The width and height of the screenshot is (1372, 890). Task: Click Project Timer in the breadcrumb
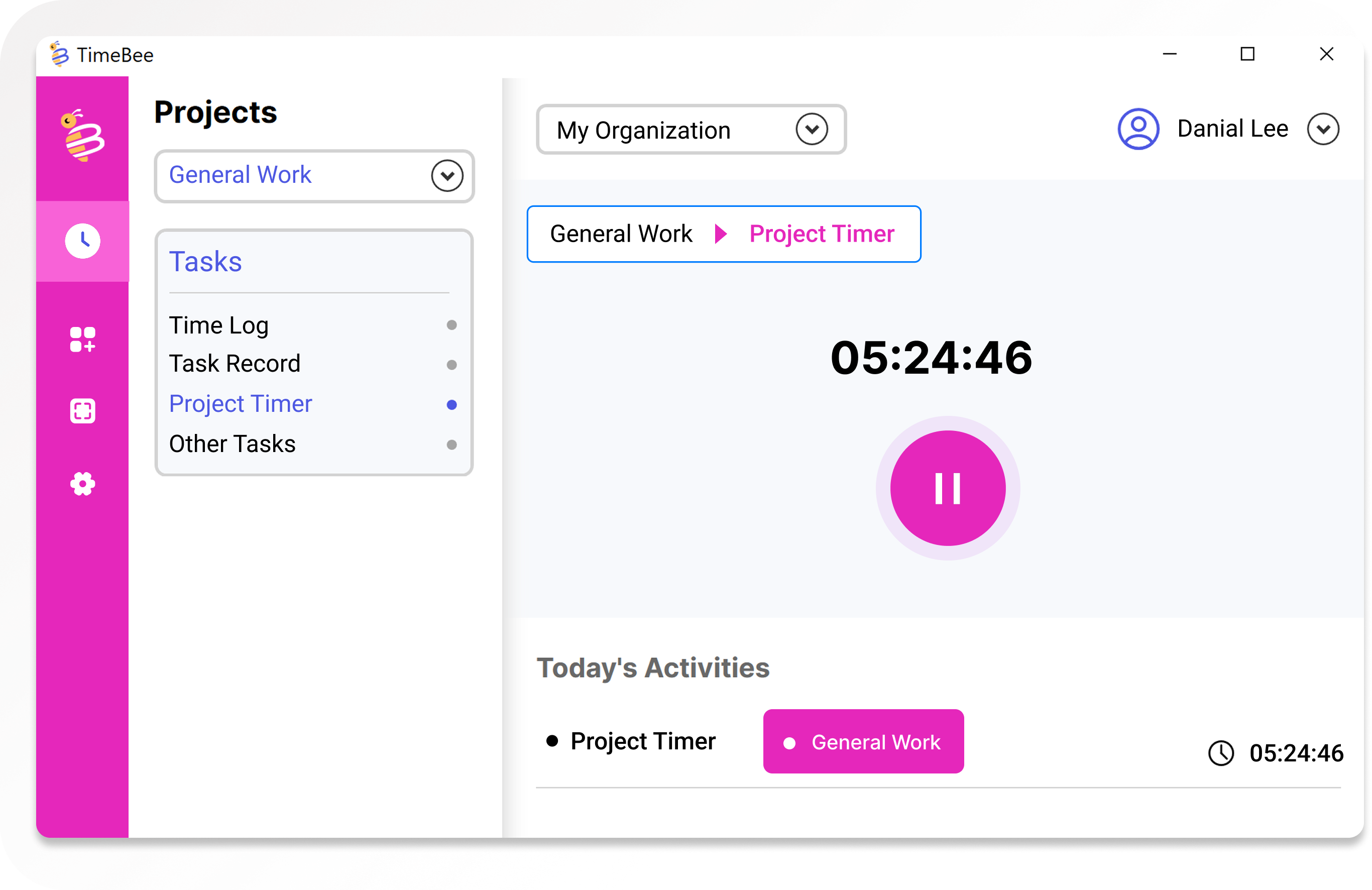(x=822, y=234)
